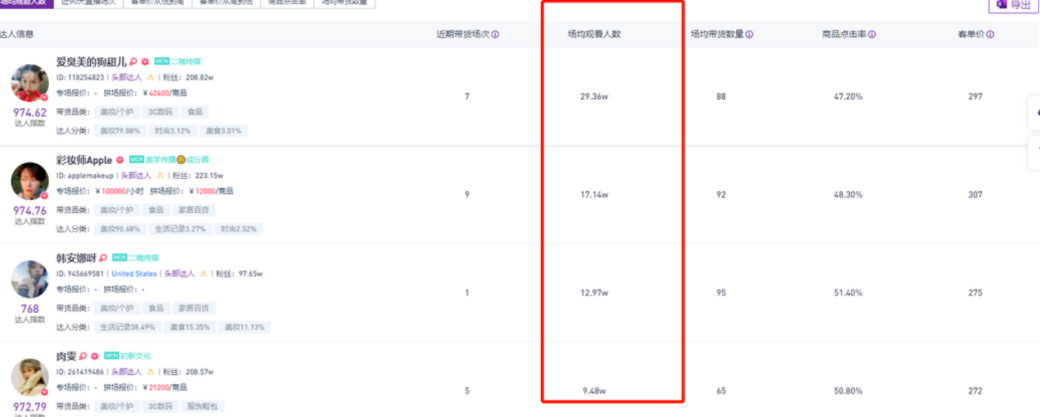Viewport: 1040px width, 417px height.
Task: Open MCN link 二咖传媒 for 韩安娜呀
Action: coord(142,257)
